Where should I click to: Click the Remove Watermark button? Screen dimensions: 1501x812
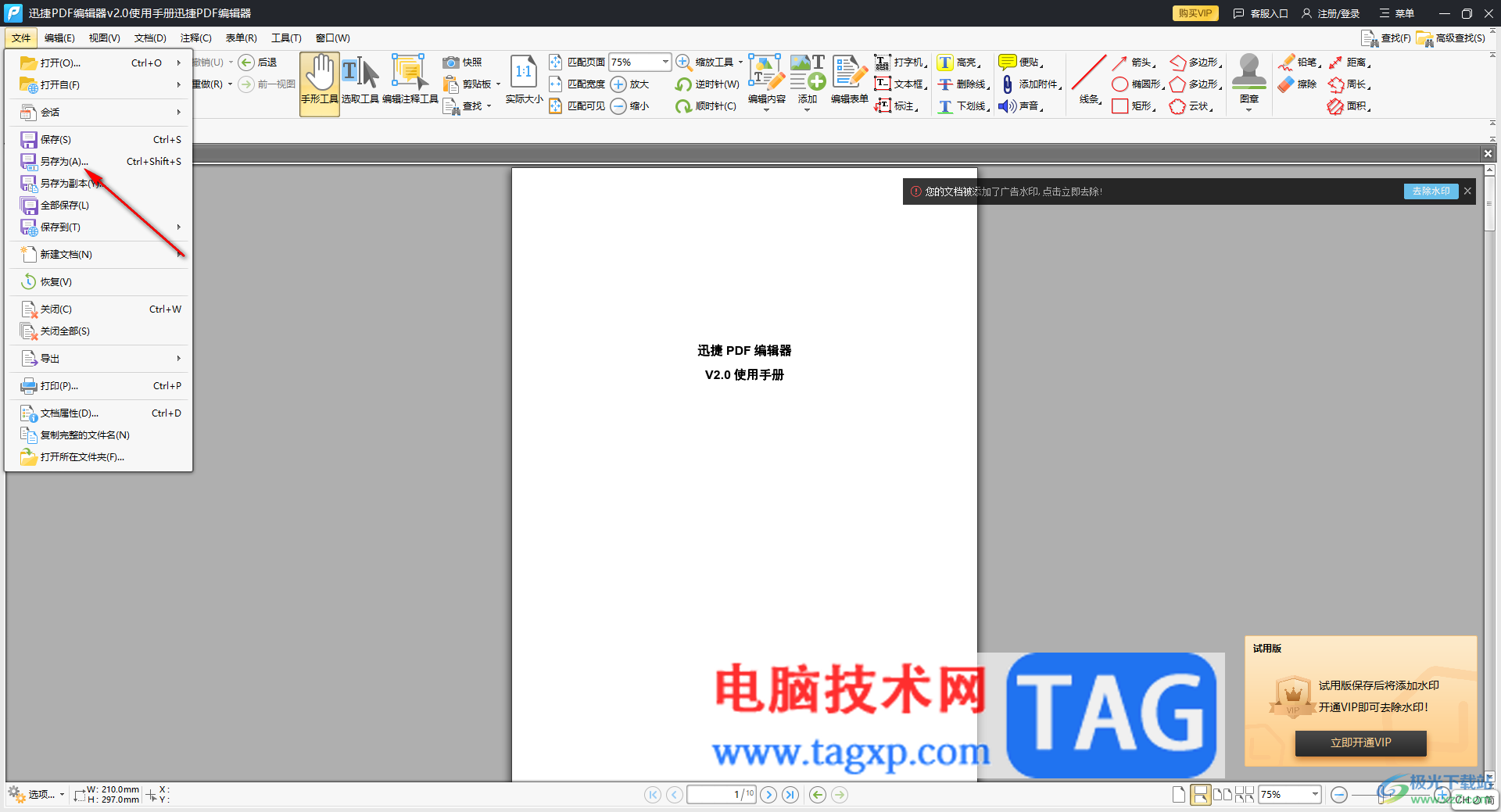(1431, 191)
